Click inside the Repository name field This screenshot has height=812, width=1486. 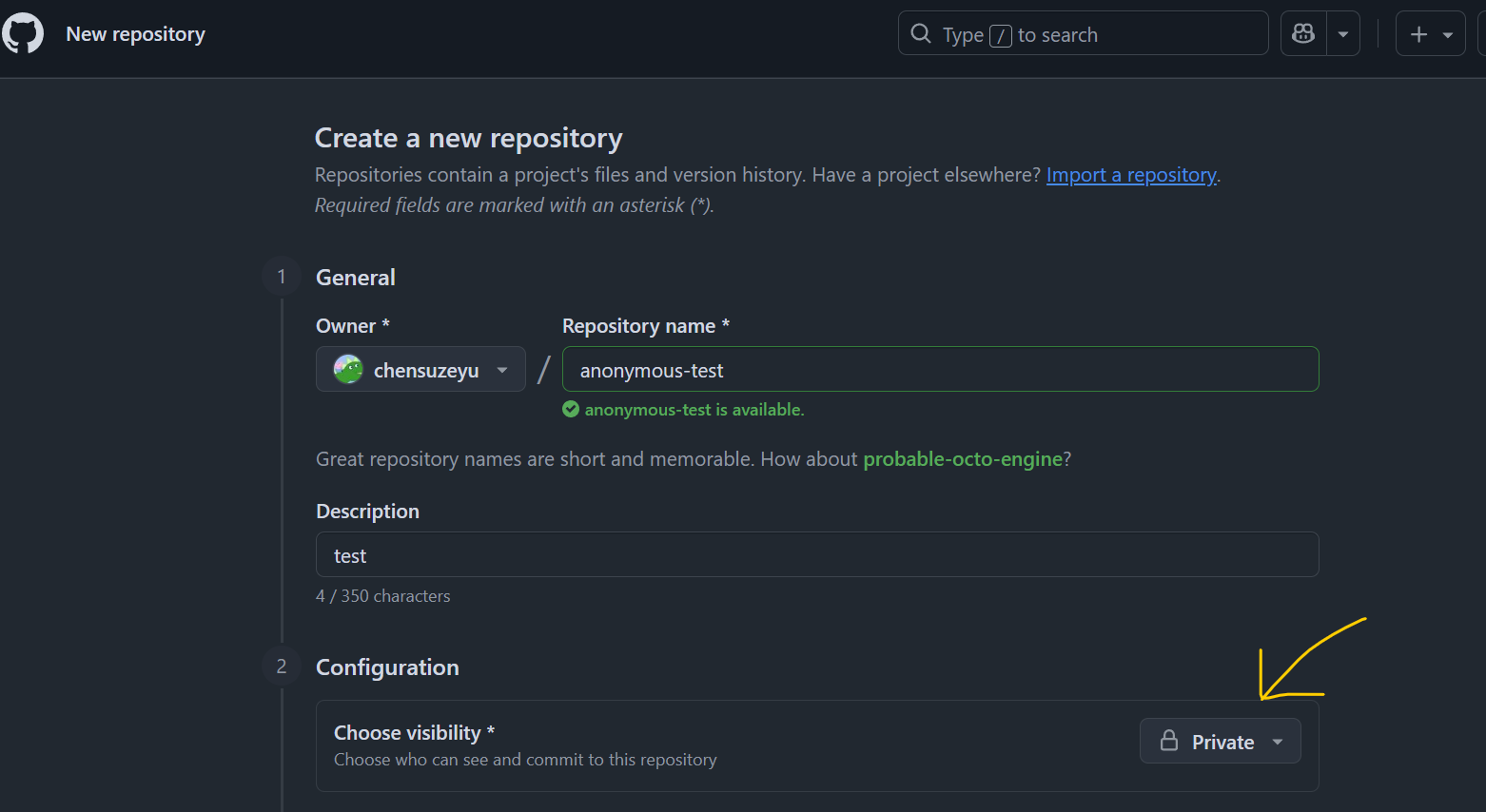[x=940, y=369]
